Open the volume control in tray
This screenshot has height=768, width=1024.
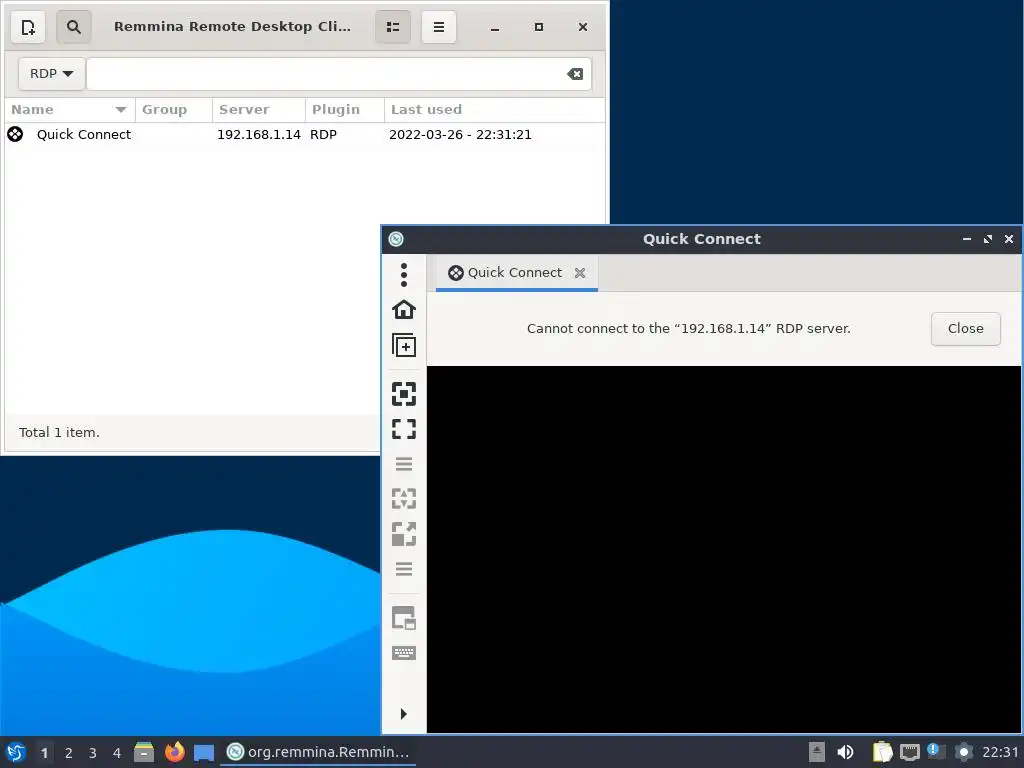click(x=845, y=752)
